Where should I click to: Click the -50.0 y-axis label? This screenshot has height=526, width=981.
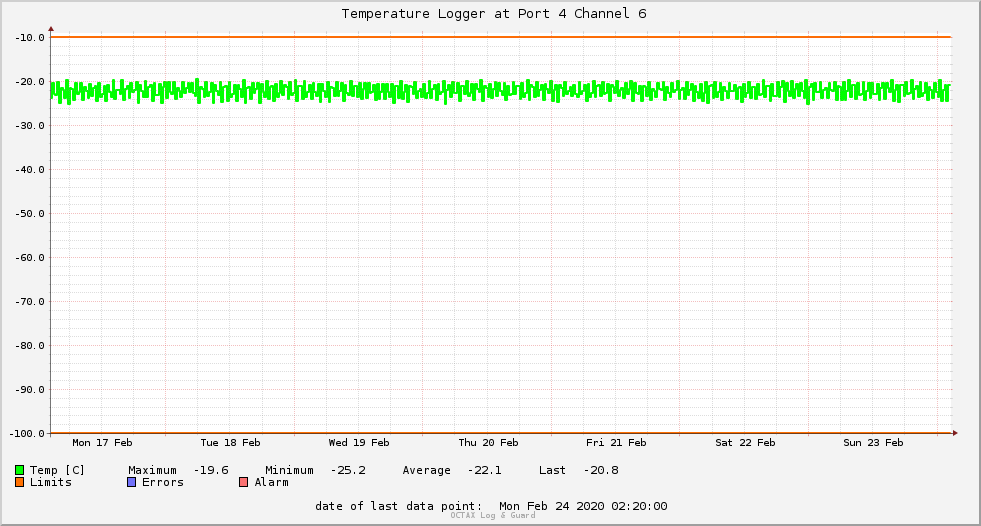[x=30, y=214]
